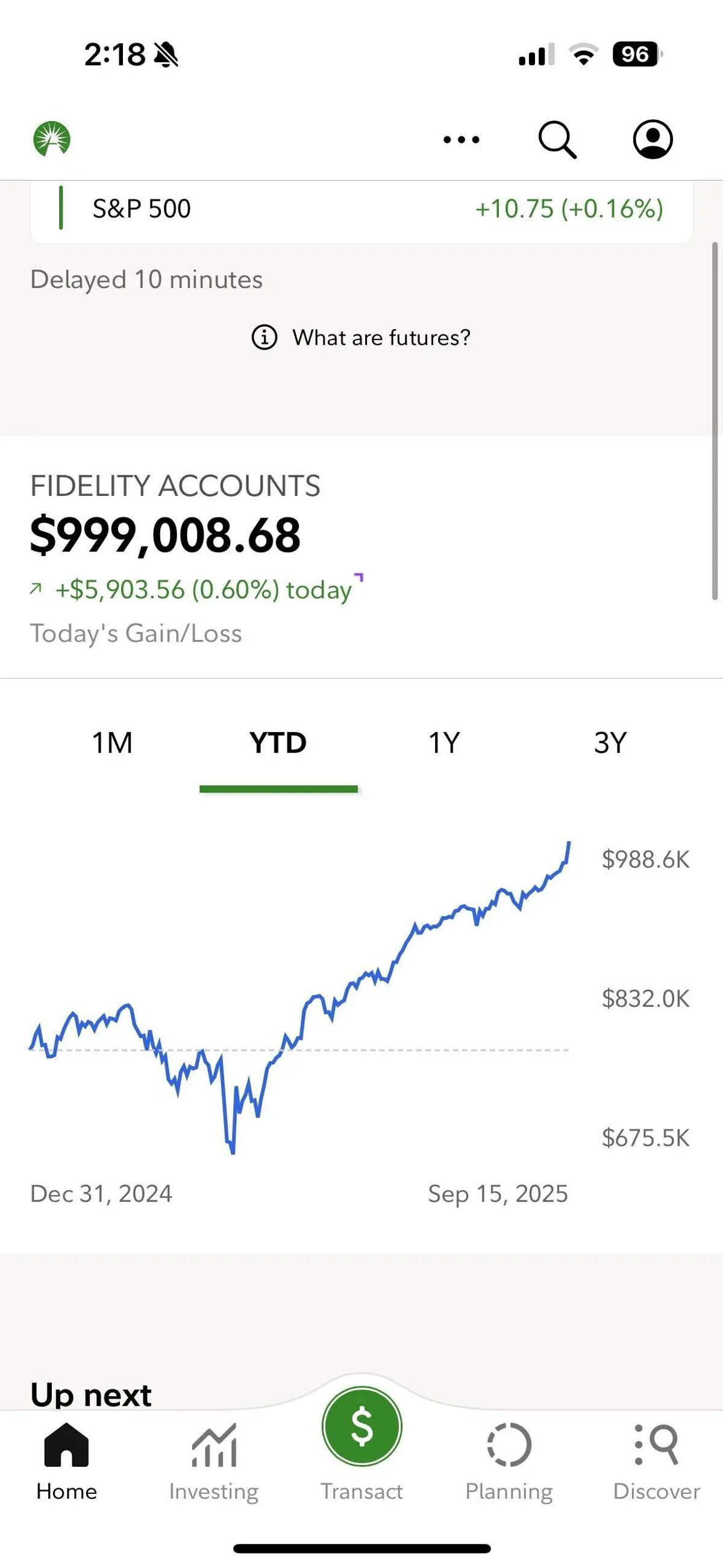Click the vertical scrollbar on right edge
Image resolution: width=723 pixels, height=1568 pixels.
pos(715,420)
